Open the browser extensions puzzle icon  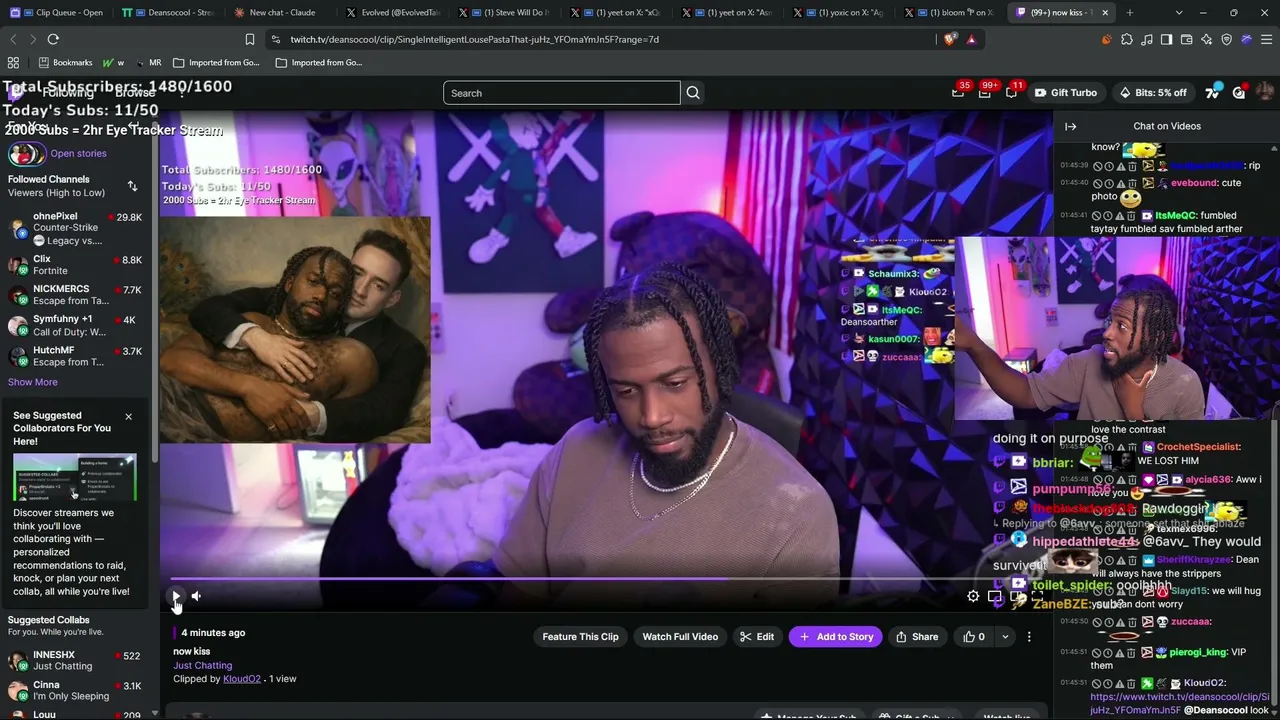(x=1127, y=39)
